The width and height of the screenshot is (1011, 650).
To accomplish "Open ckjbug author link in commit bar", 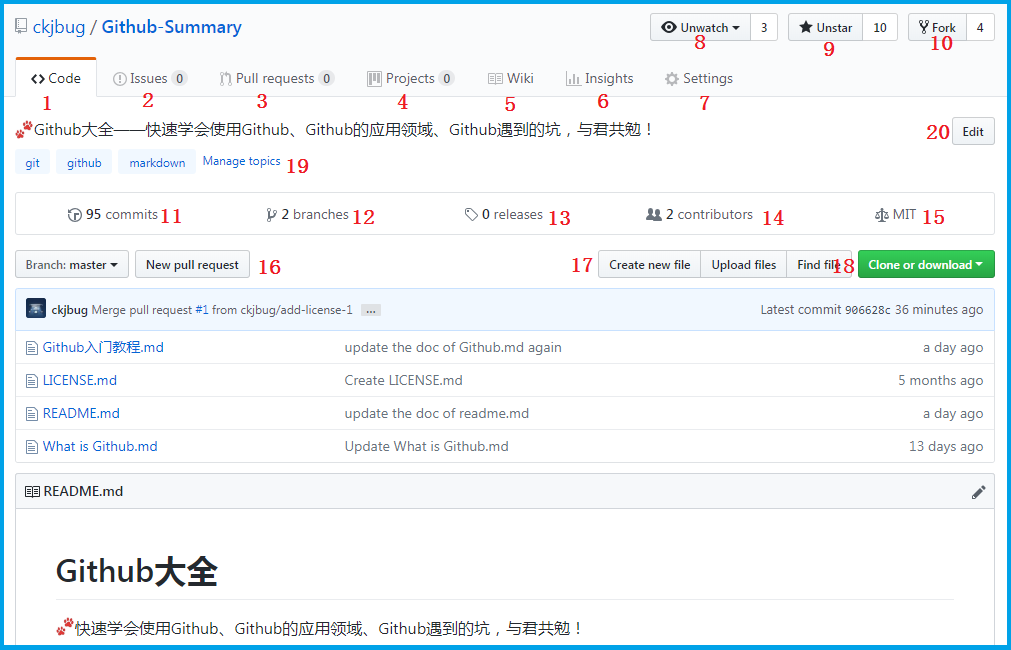I will point(70,310).
